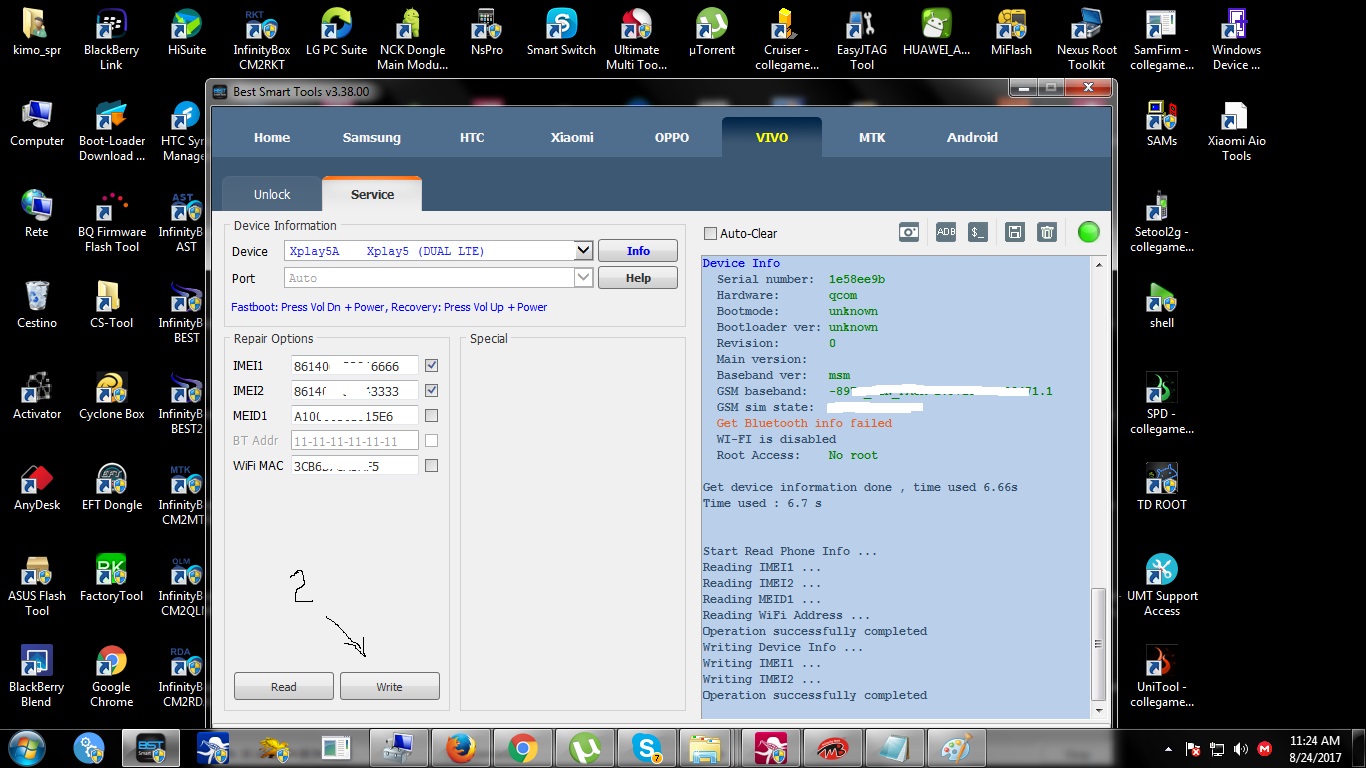Open the UMT Support Access icon
The height and width of the screenshot is (768, 1366).
pyautogui.click(x=1162, y=586)
